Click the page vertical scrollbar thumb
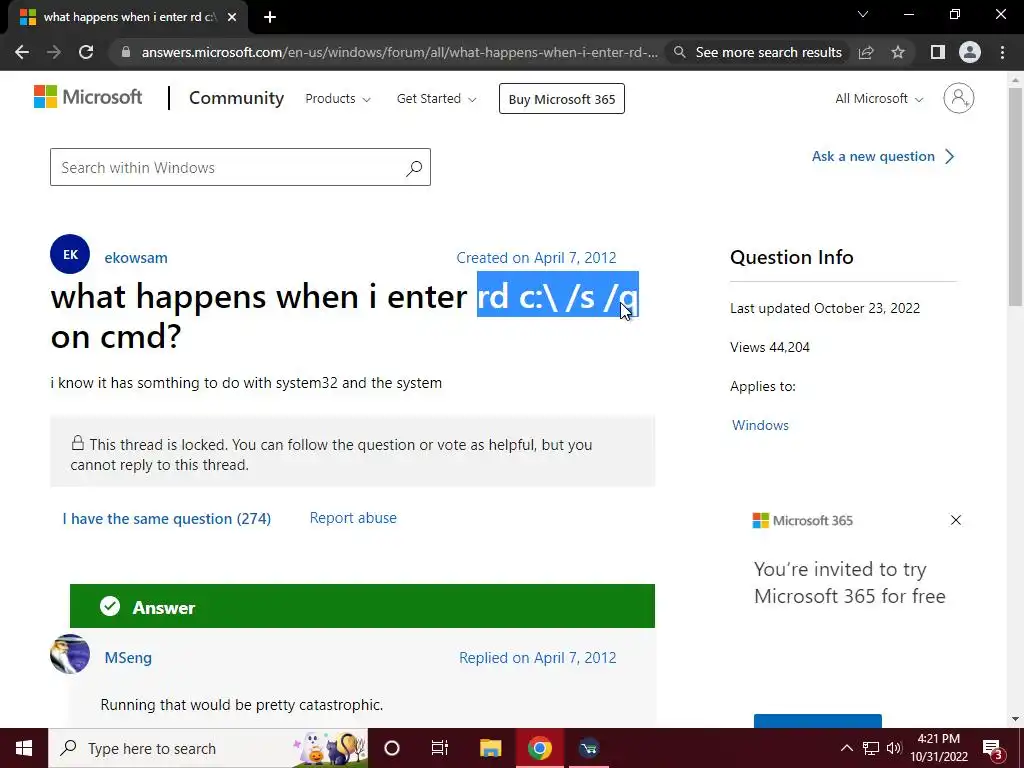1024x768 pixels. pos(1015,196)
